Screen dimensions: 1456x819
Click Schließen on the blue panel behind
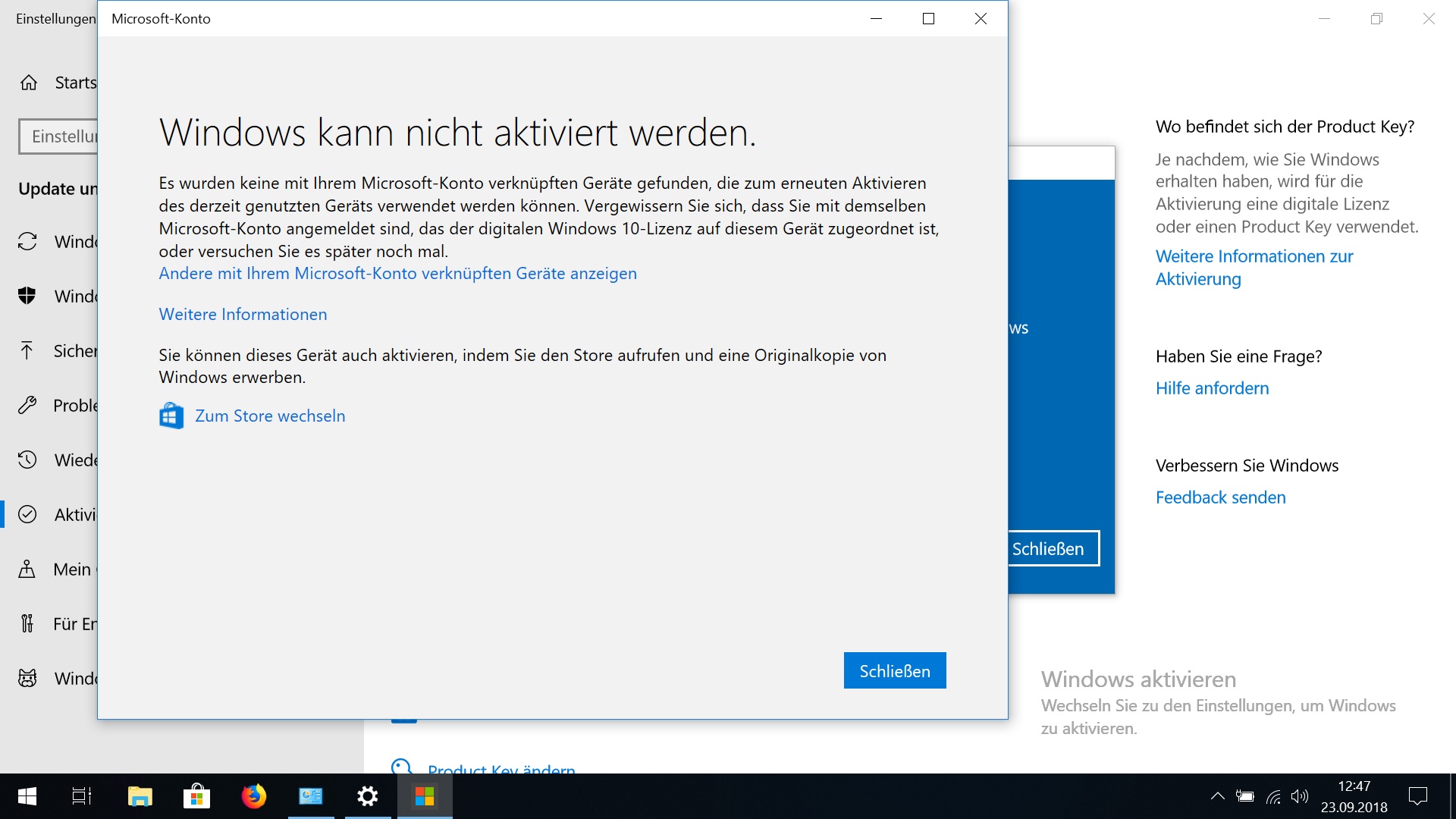(1053, 548)
